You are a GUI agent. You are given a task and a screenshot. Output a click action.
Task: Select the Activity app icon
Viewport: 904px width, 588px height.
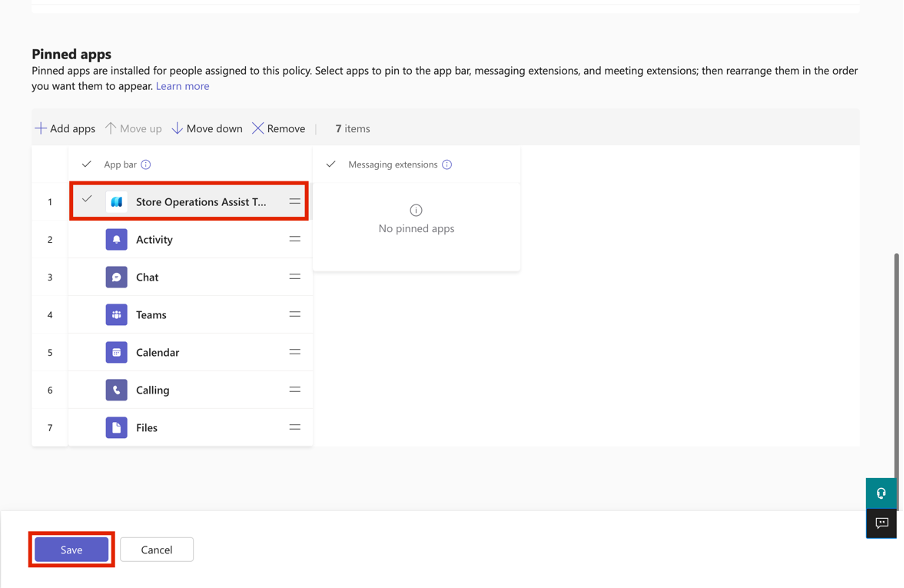click(x=116, y=239)
